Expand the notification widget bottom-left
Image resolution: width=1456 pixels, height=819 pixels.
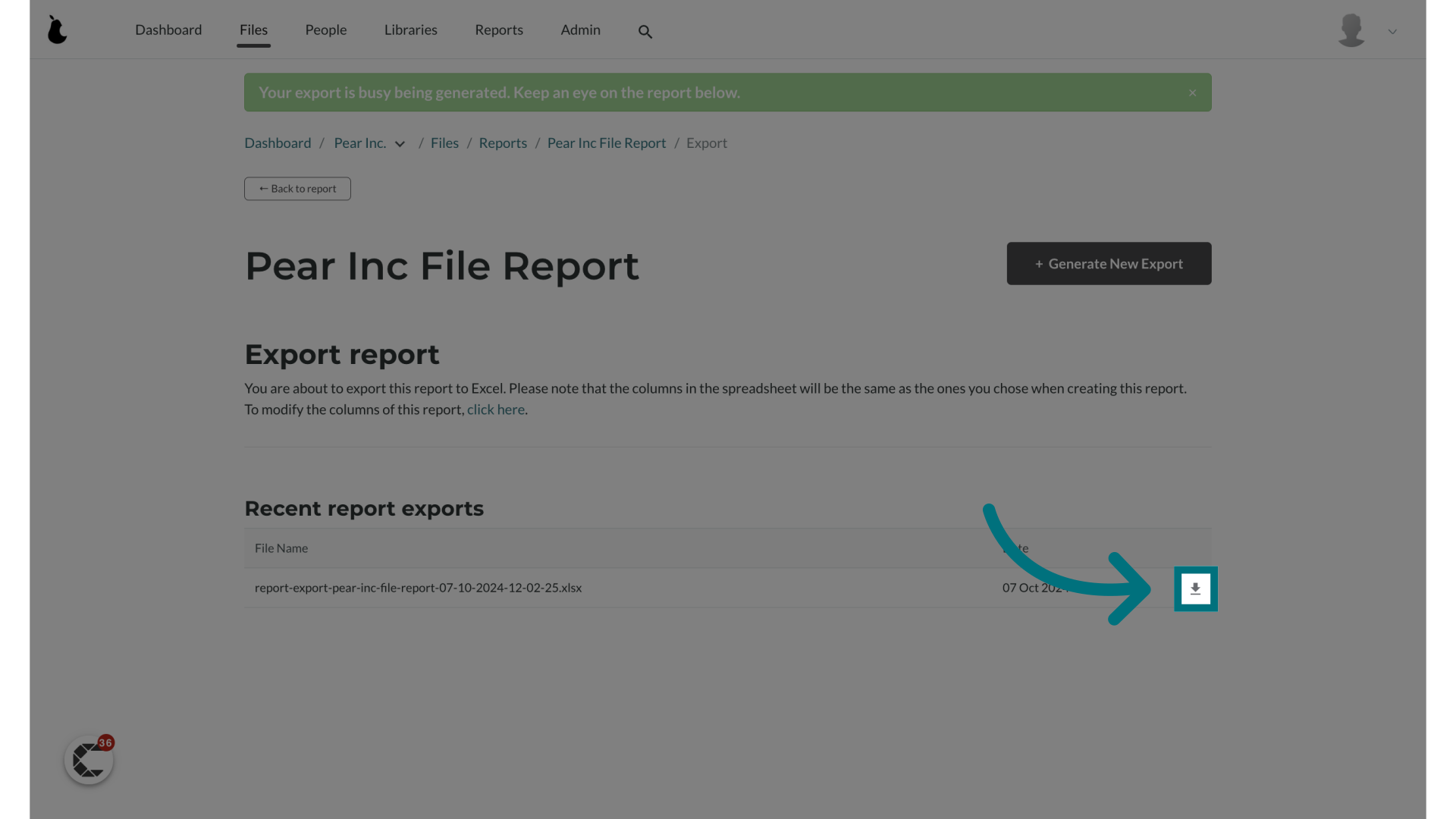coord(89,759)
